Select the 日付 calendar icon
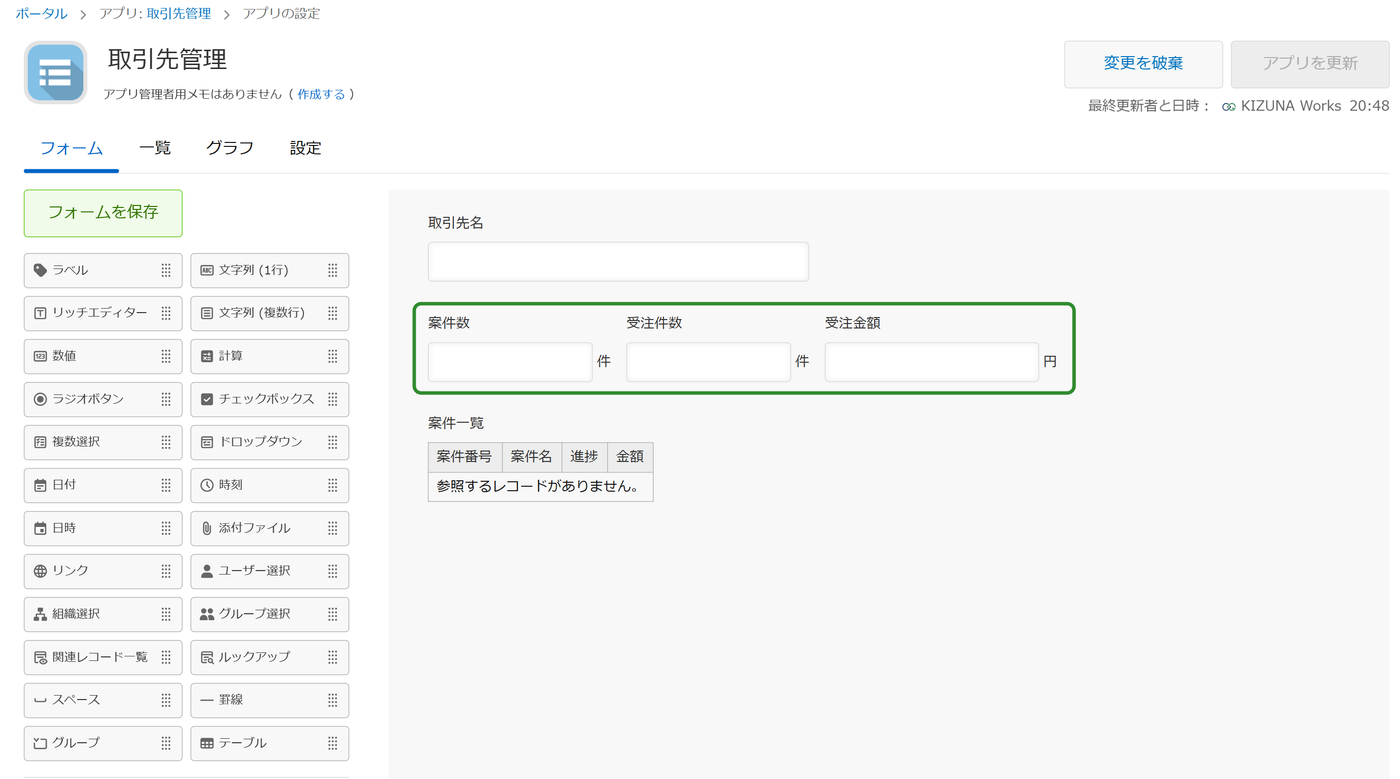Image resolution: width=1400 pixels, height=779 pixels. pos(40,485)
